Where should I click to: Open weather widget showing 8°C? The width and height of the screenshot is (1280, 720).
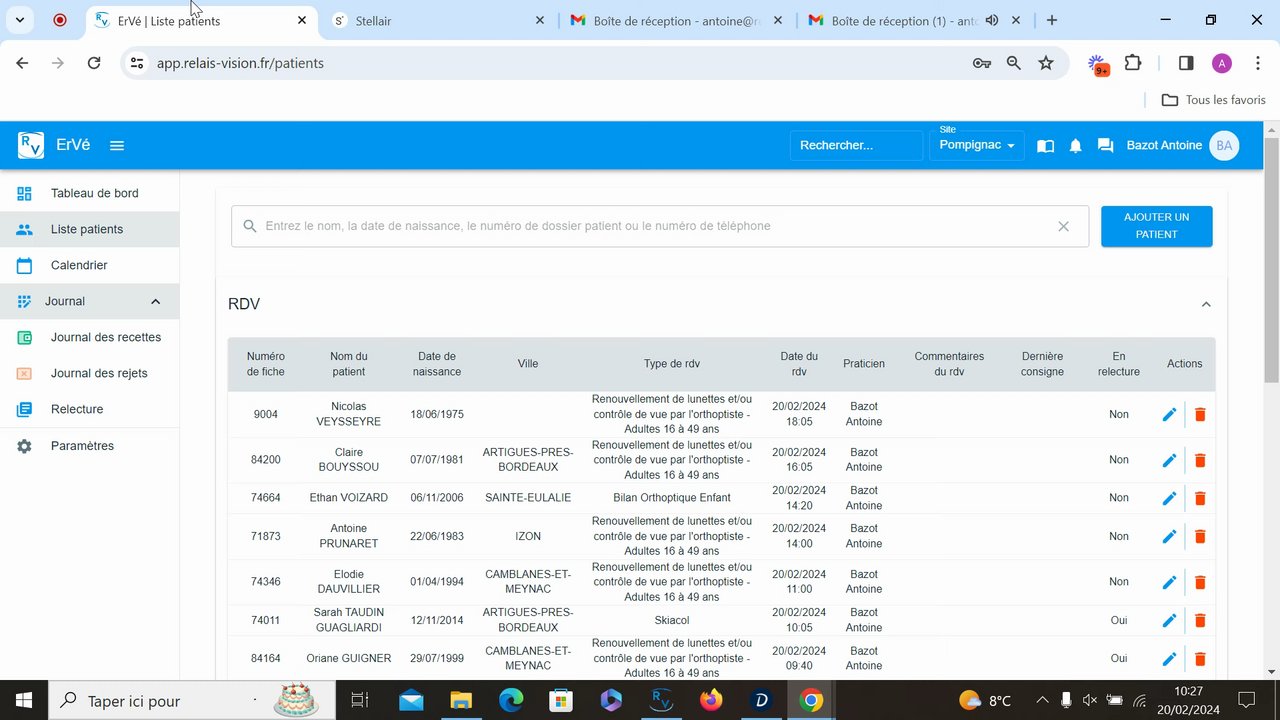985,700
